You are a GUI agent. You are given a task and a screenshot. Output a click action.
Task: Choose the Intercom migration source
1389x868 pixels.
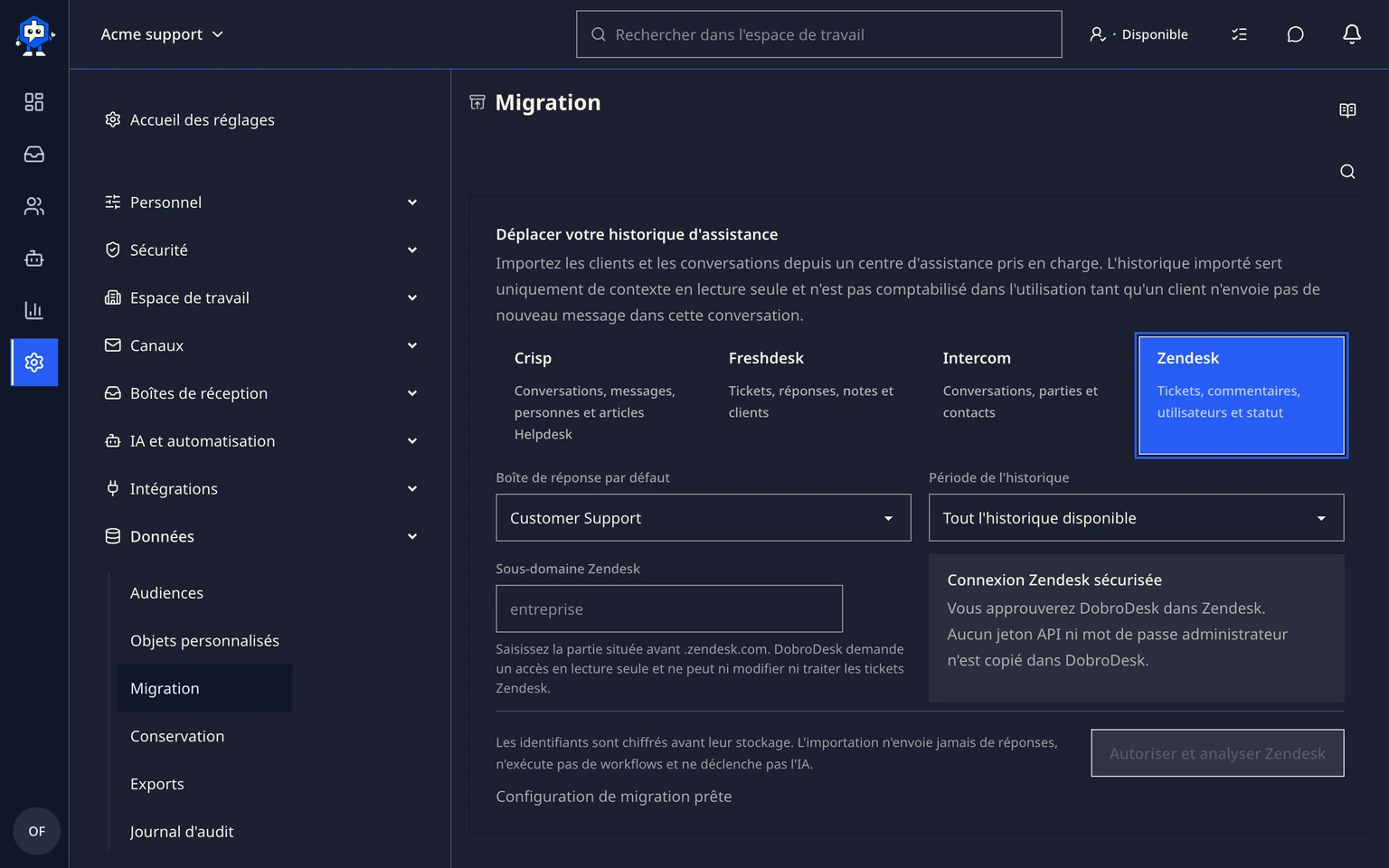coord(1027,396)
